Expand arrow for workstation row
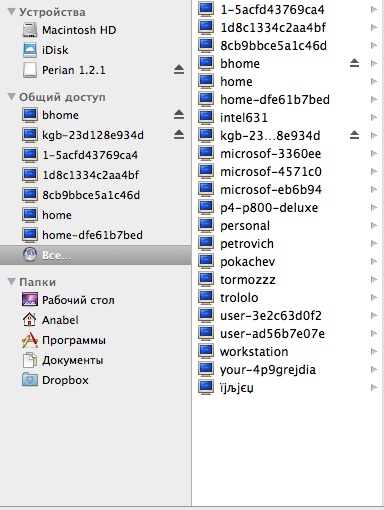The width and height of the screenshot is (384, 510). [374, 351]
